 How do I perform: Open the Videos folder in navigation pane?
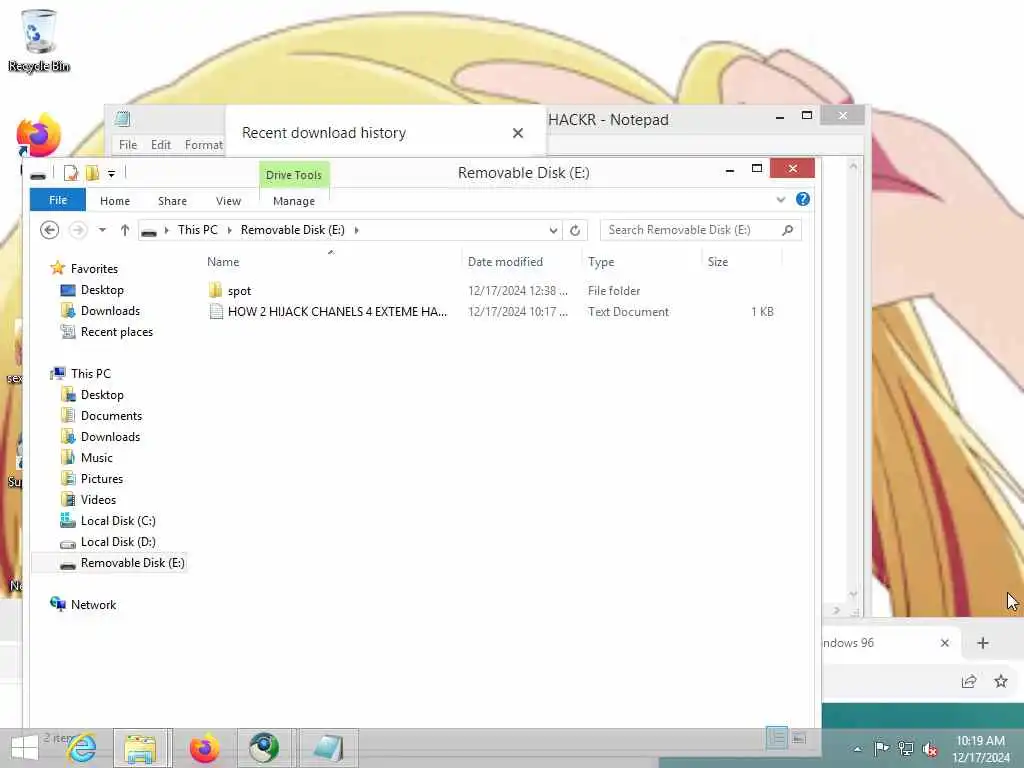[x=98, y=500]
